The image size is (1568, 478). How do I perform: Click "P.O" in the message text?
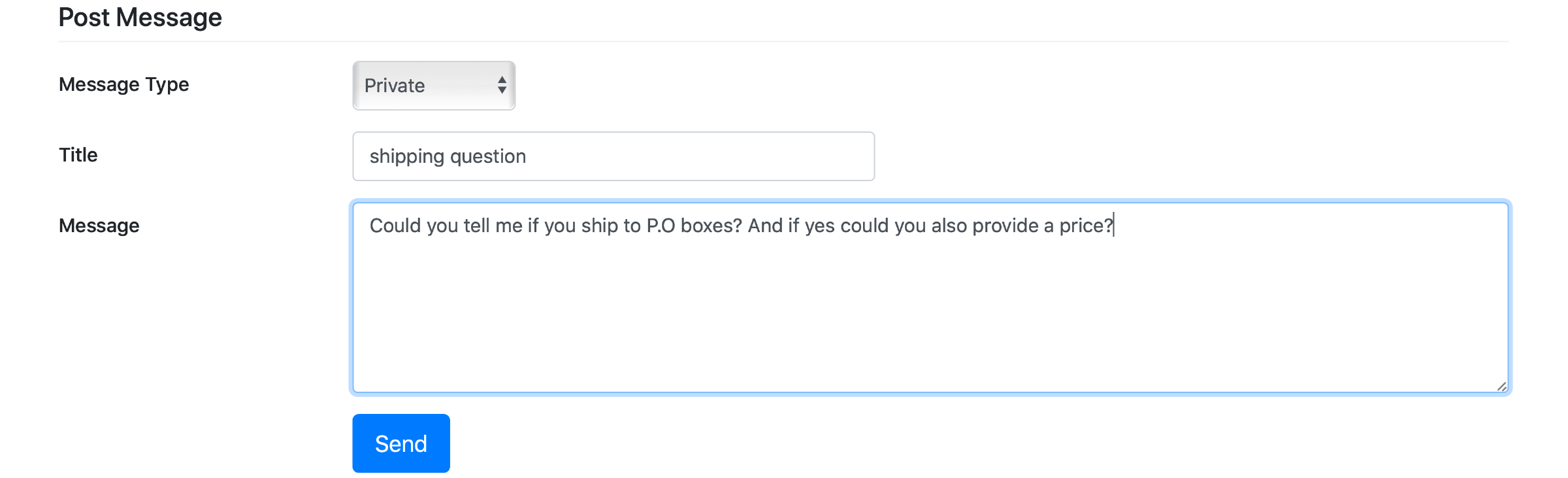click(x=661, y=226)
